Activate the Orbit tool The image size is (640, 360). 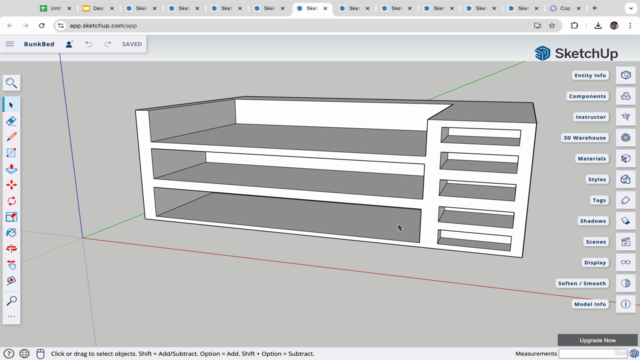coord(11,249)
